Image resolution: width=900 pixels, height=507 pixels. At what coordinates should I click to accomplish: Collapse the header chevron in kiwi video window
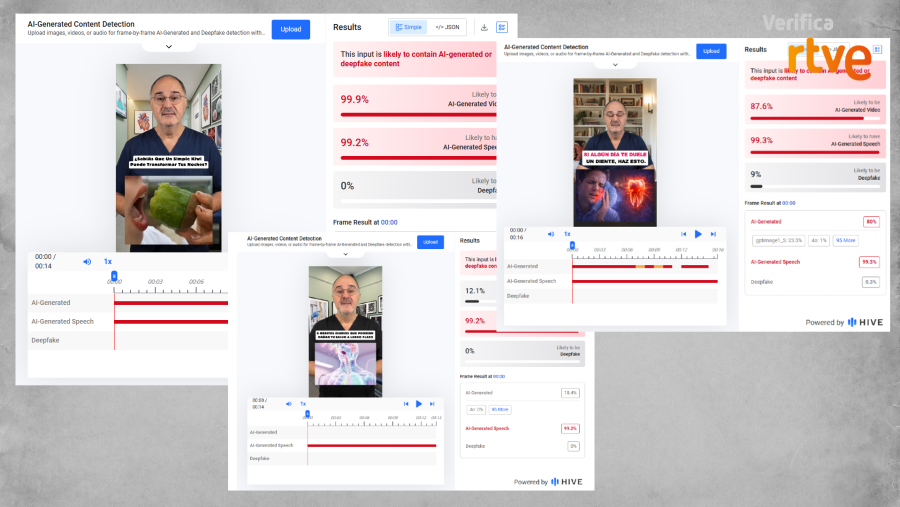click(x=169, y=47)
